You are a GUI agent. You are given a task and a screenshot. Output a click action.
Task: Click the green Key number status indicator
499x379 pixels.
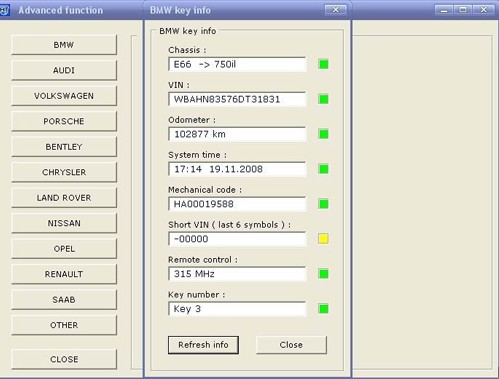(323, 309)
